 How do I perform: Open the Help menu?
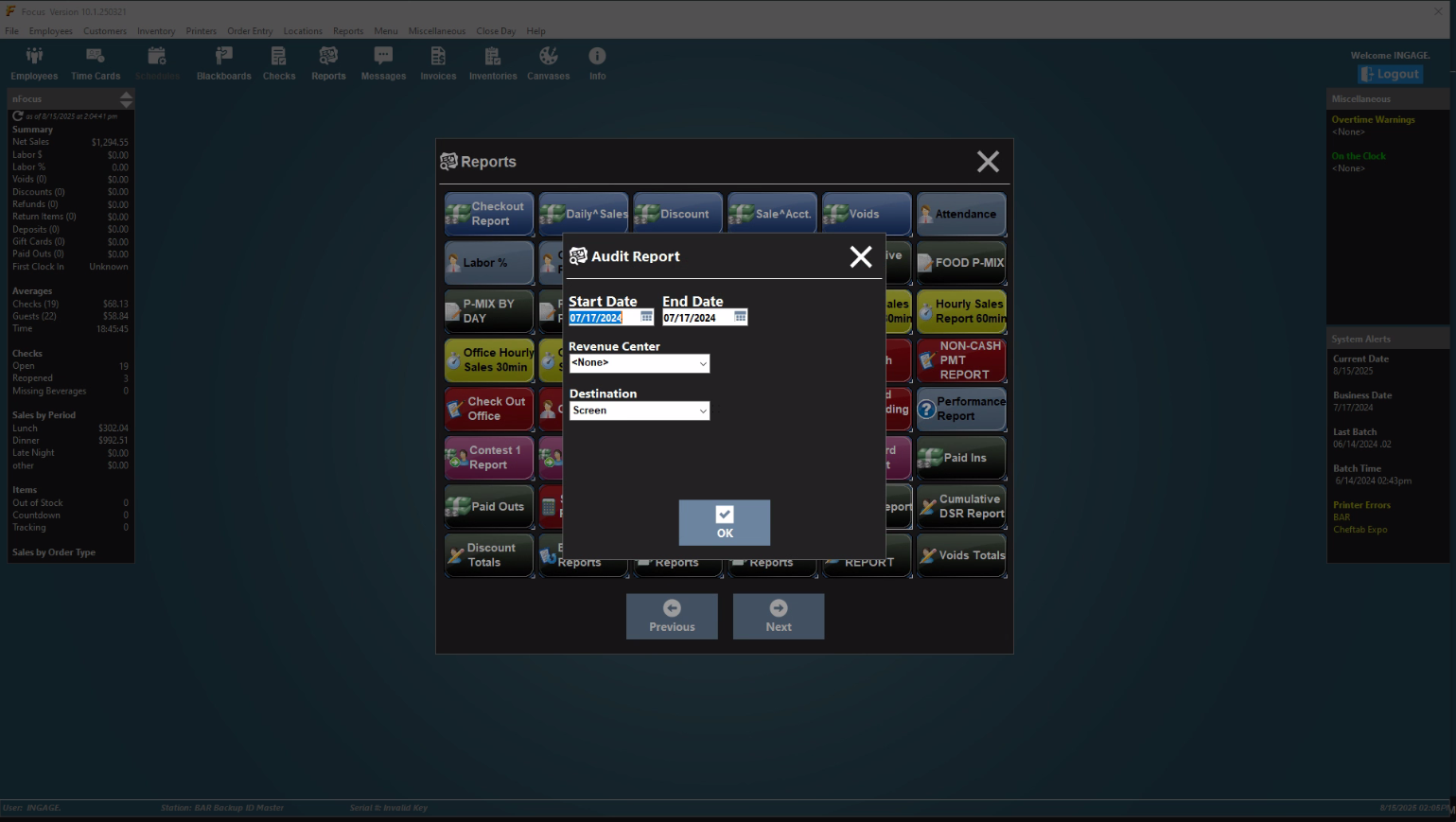point(536,31)
